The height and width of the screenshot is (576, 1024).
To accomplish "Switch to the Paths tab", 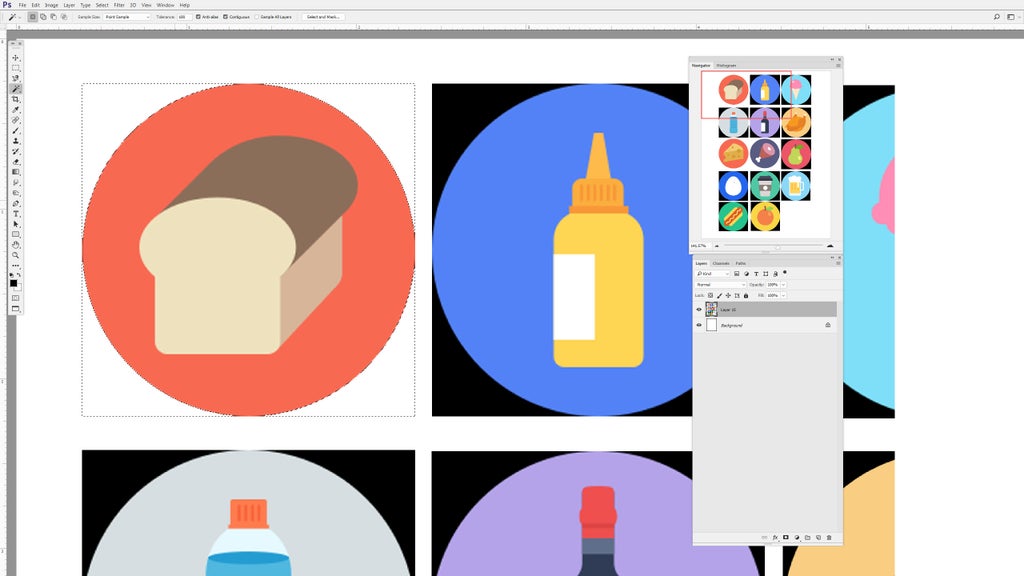I will pyautogui.click(x=741, y=263).
